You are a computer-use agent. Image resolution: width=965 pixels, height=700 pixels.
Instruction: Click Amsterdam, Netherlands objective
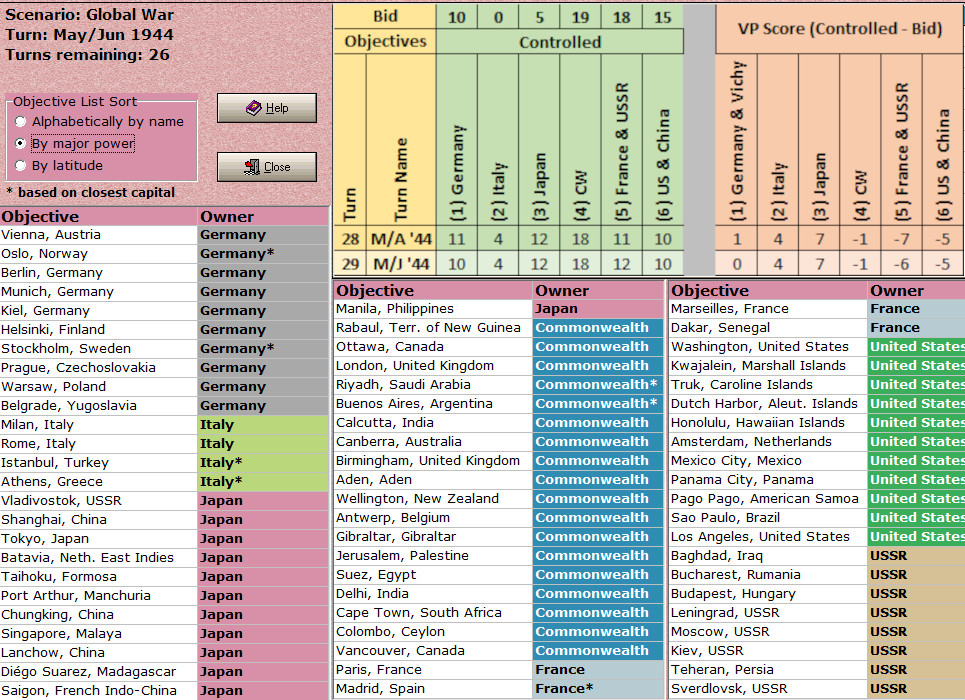pyautogui.click(x=767, y=442)
